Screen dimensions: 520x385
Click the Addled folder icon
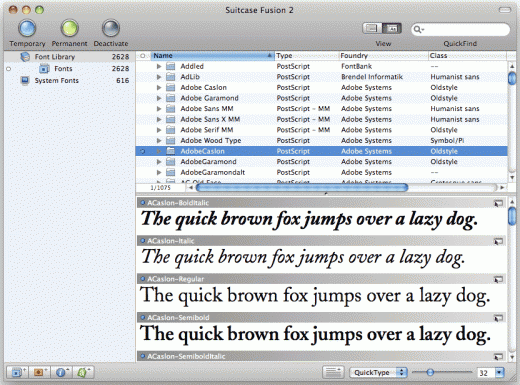click(171, 66)
